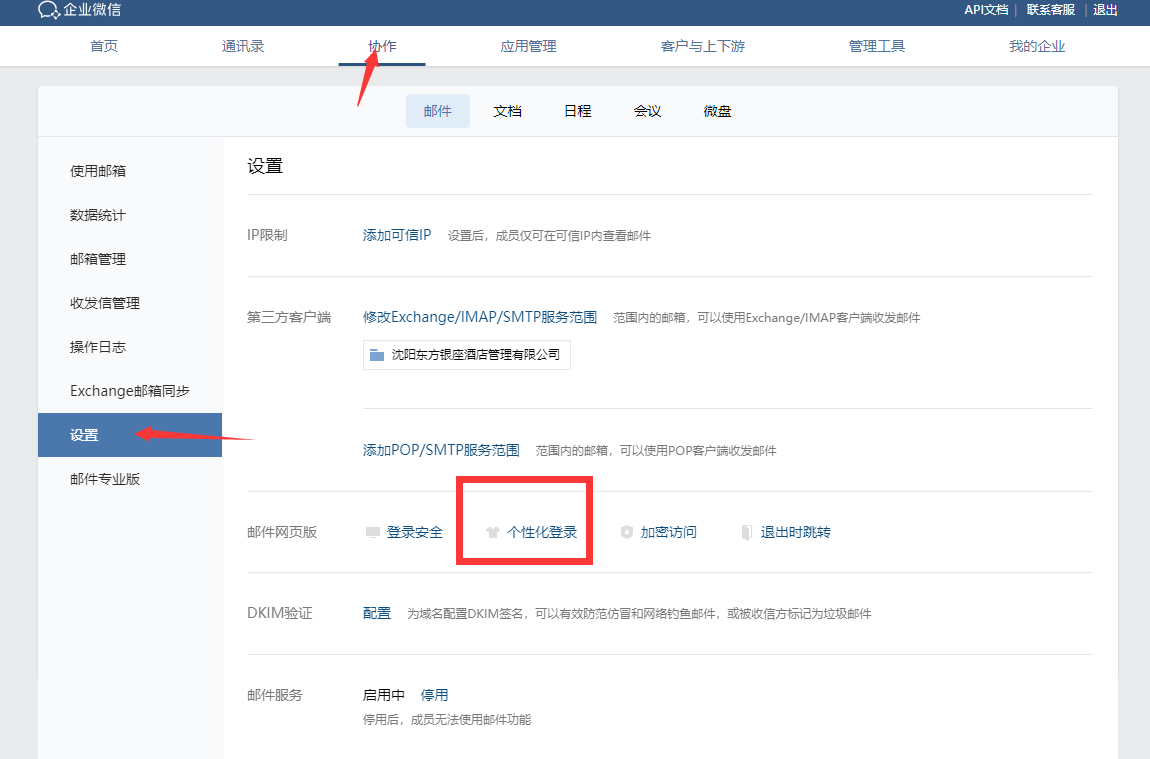Open 收发信管理 in the sidebar
This screenshot has height=759, width=1150.
(130, 303)
